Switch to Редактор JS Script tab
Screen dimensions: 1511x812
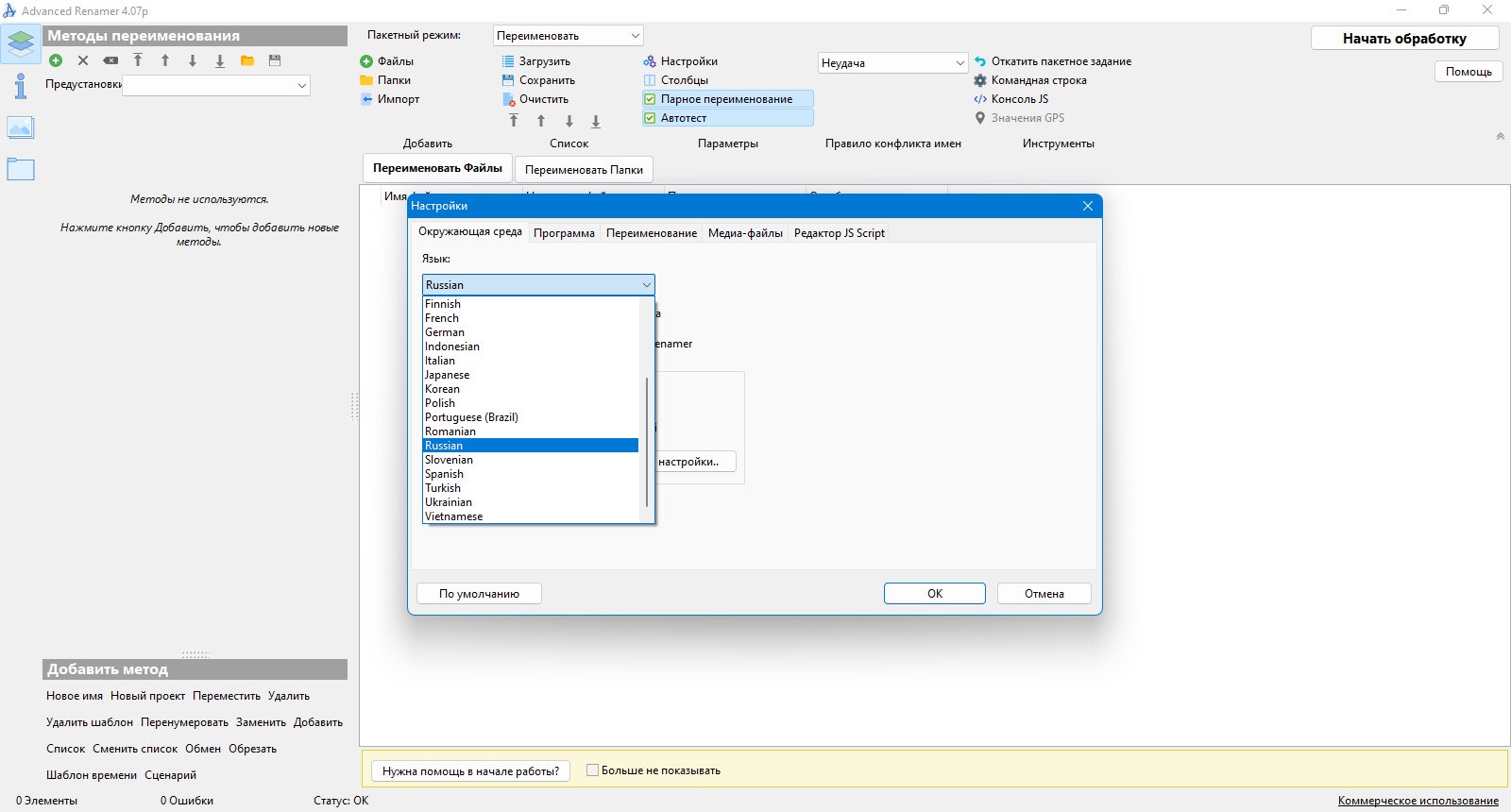840,233
